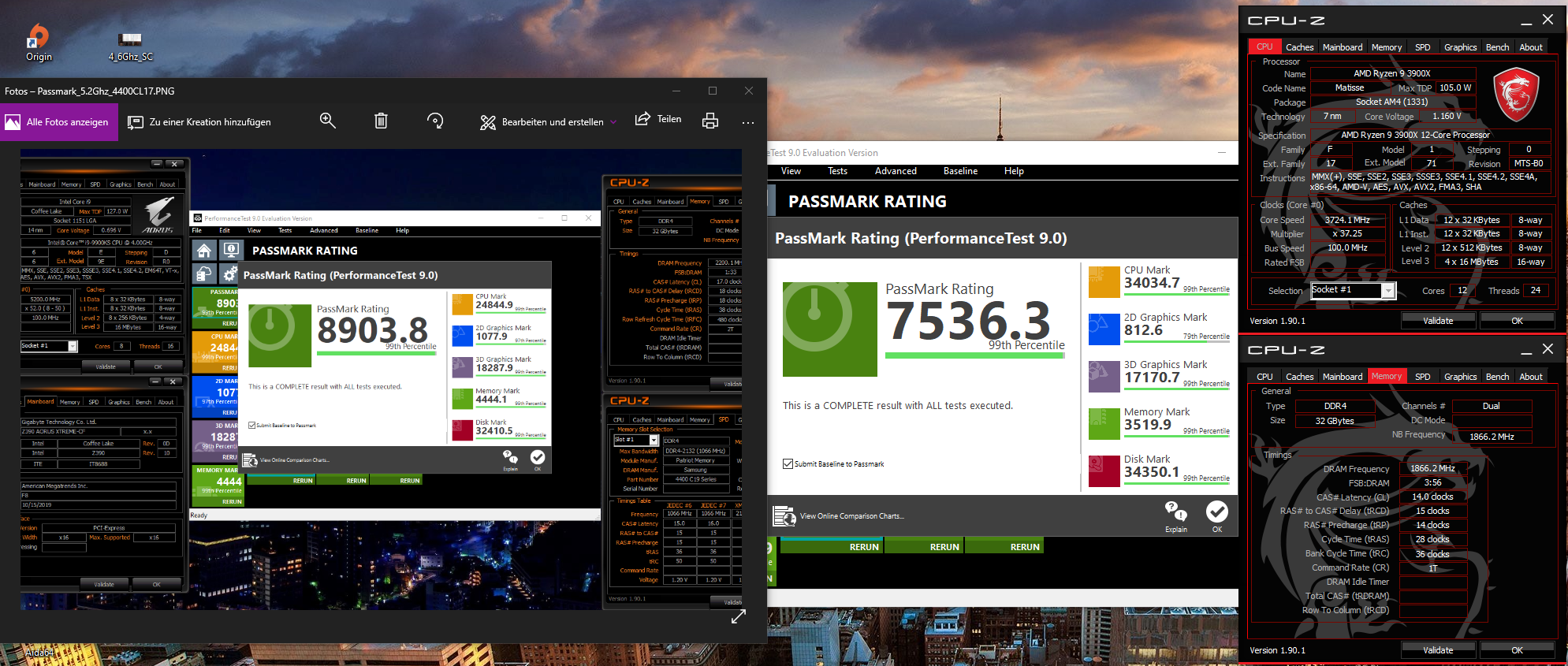Click Validate in upper CPU-Z window
Image resolution: width=1568 pixels, height=666 pixels.
1438,321
